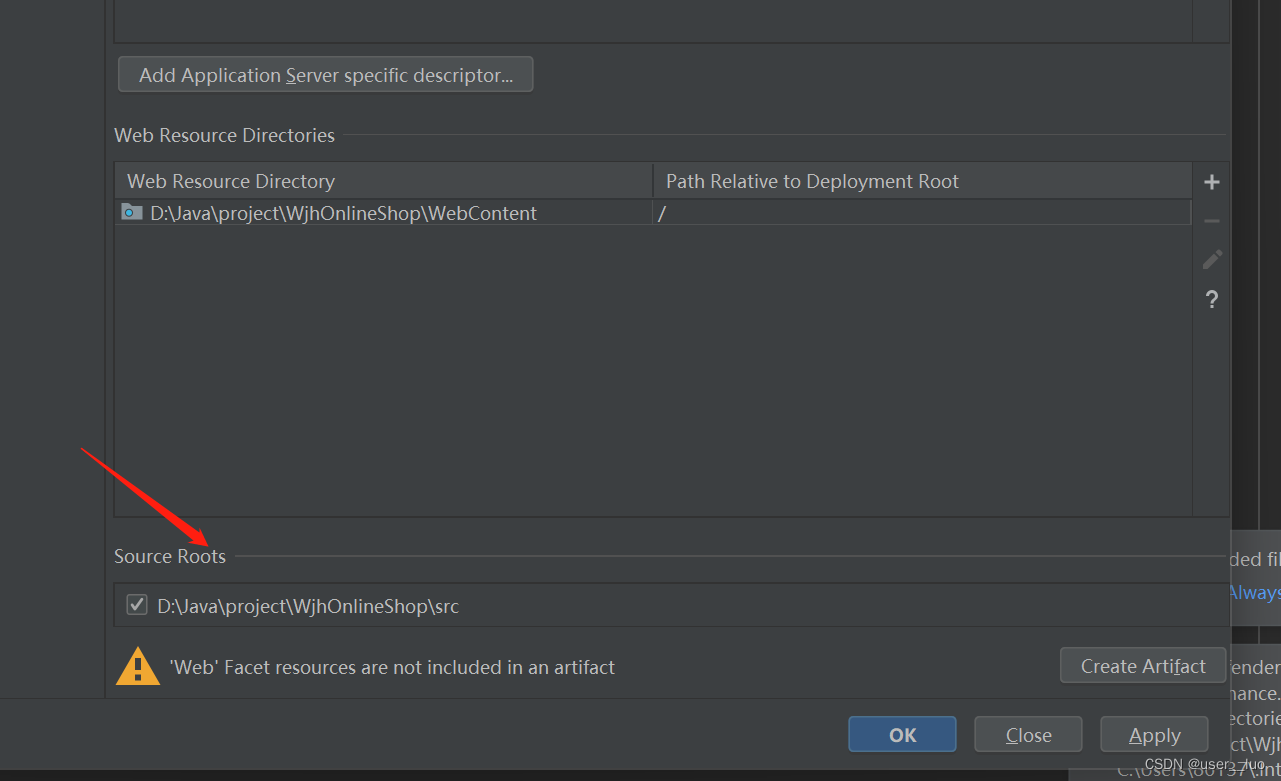Dismiss the dialog with Close
The width and height of the screenshot is (1281, 781).
click(x=1027, y=733)
